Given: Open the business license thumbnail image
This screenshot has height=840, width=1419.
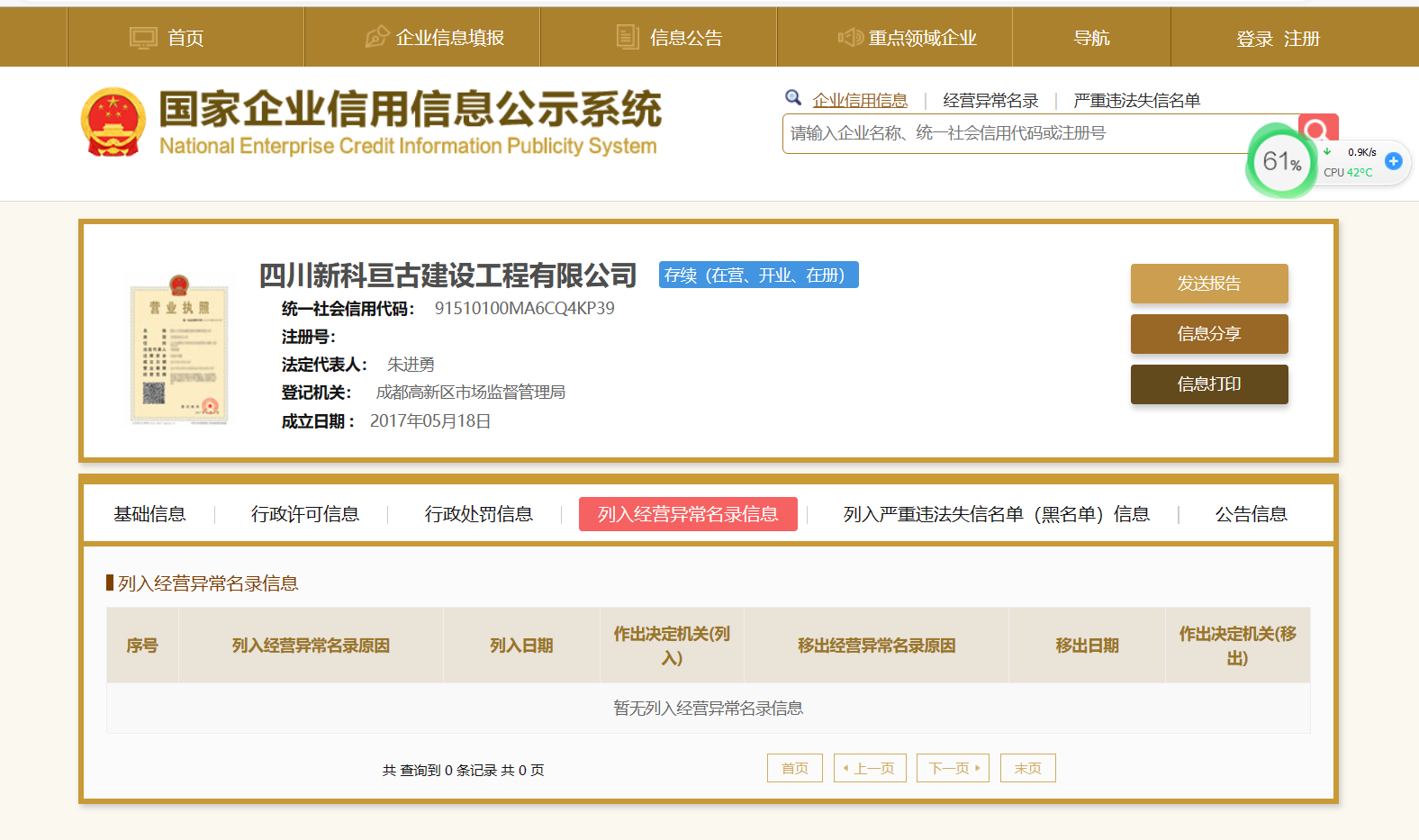Looking at the screenshot, I should point(179,349).
